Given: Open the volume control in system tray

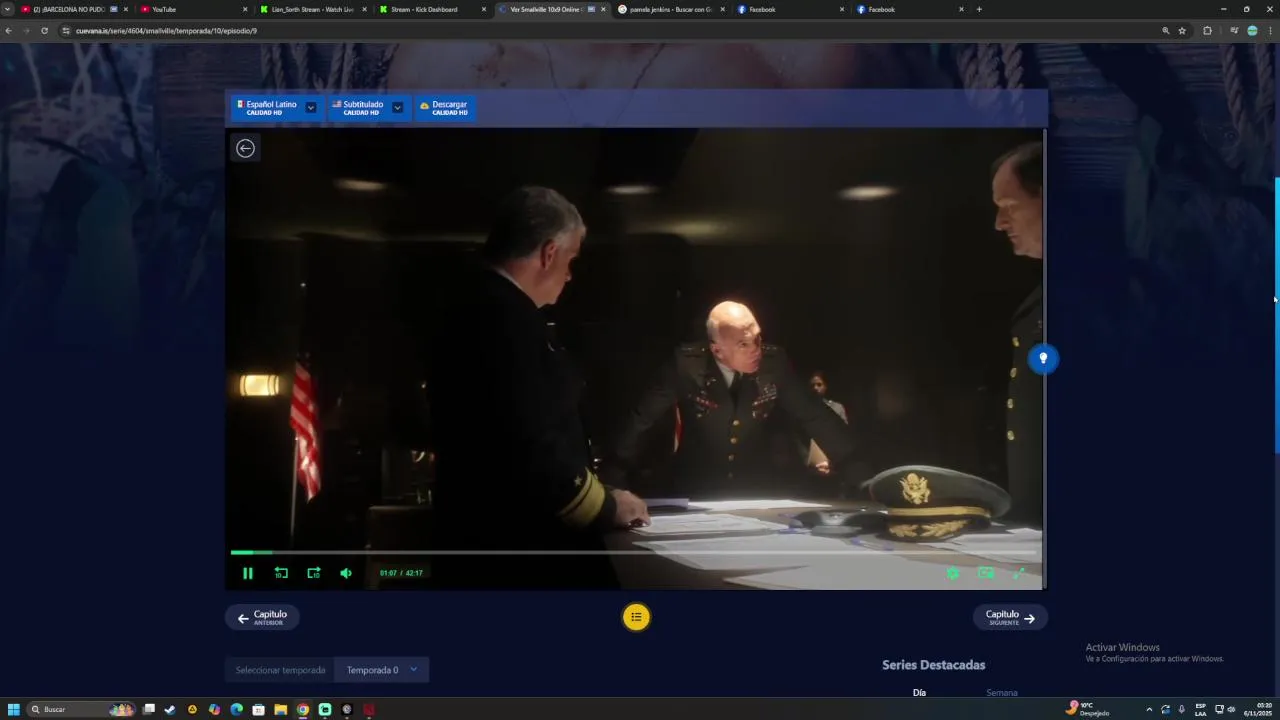Looking at the screenshot, I should 1231,710.
